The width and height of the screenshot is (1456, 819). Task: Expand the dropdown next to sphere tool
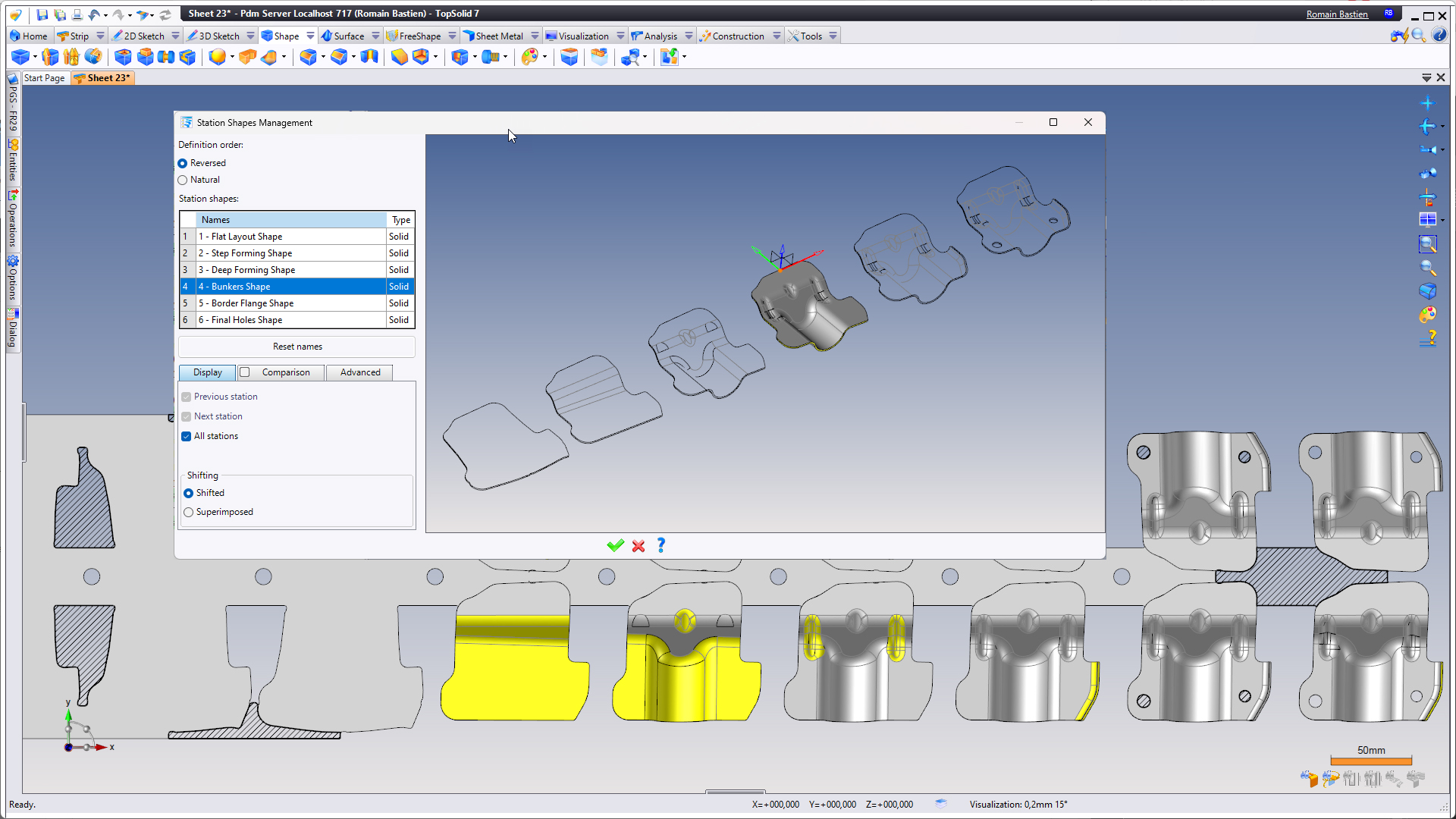point(231,57)
